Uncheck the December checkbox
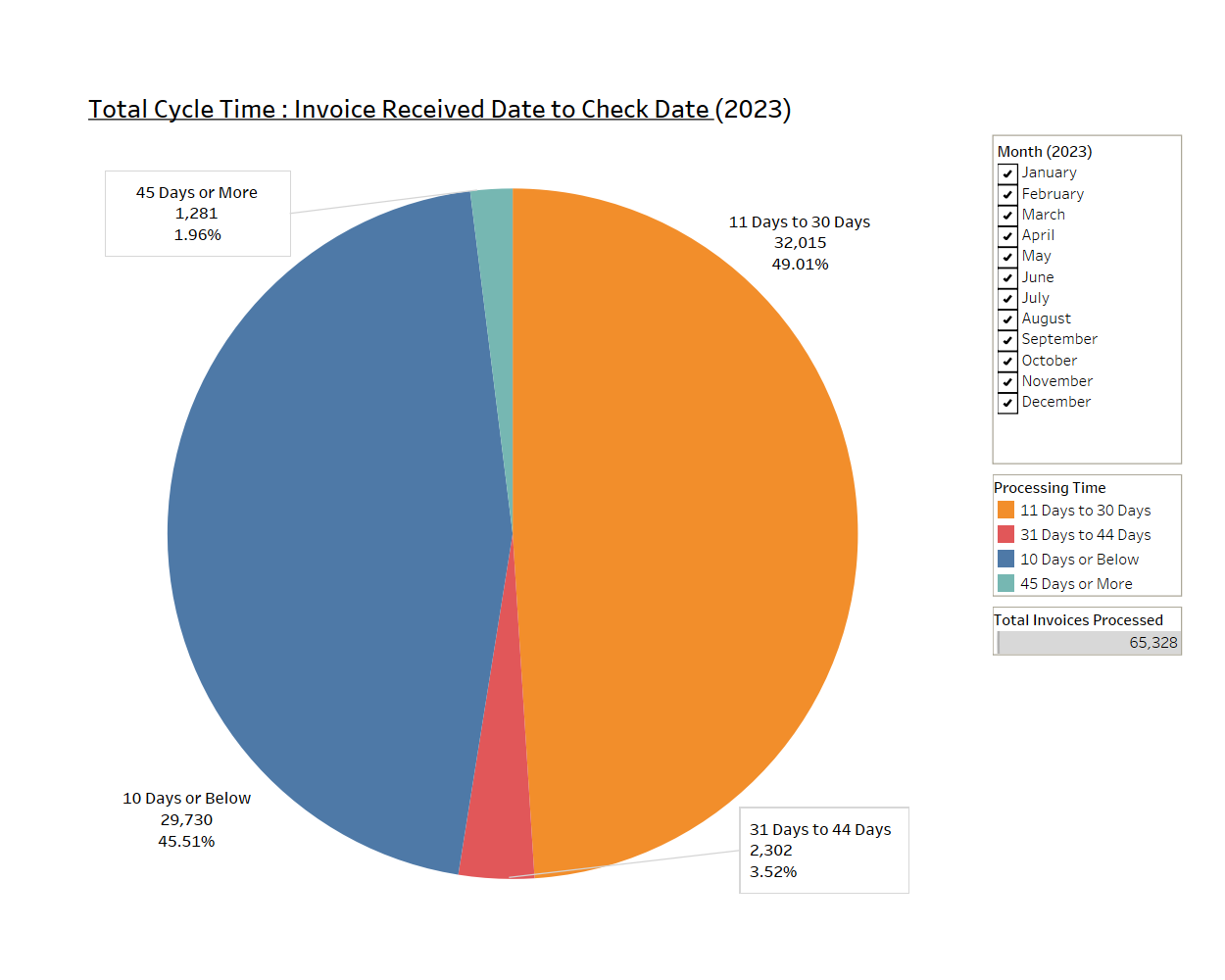This screenshot has width=1225, height=980. click(1007, 403)
